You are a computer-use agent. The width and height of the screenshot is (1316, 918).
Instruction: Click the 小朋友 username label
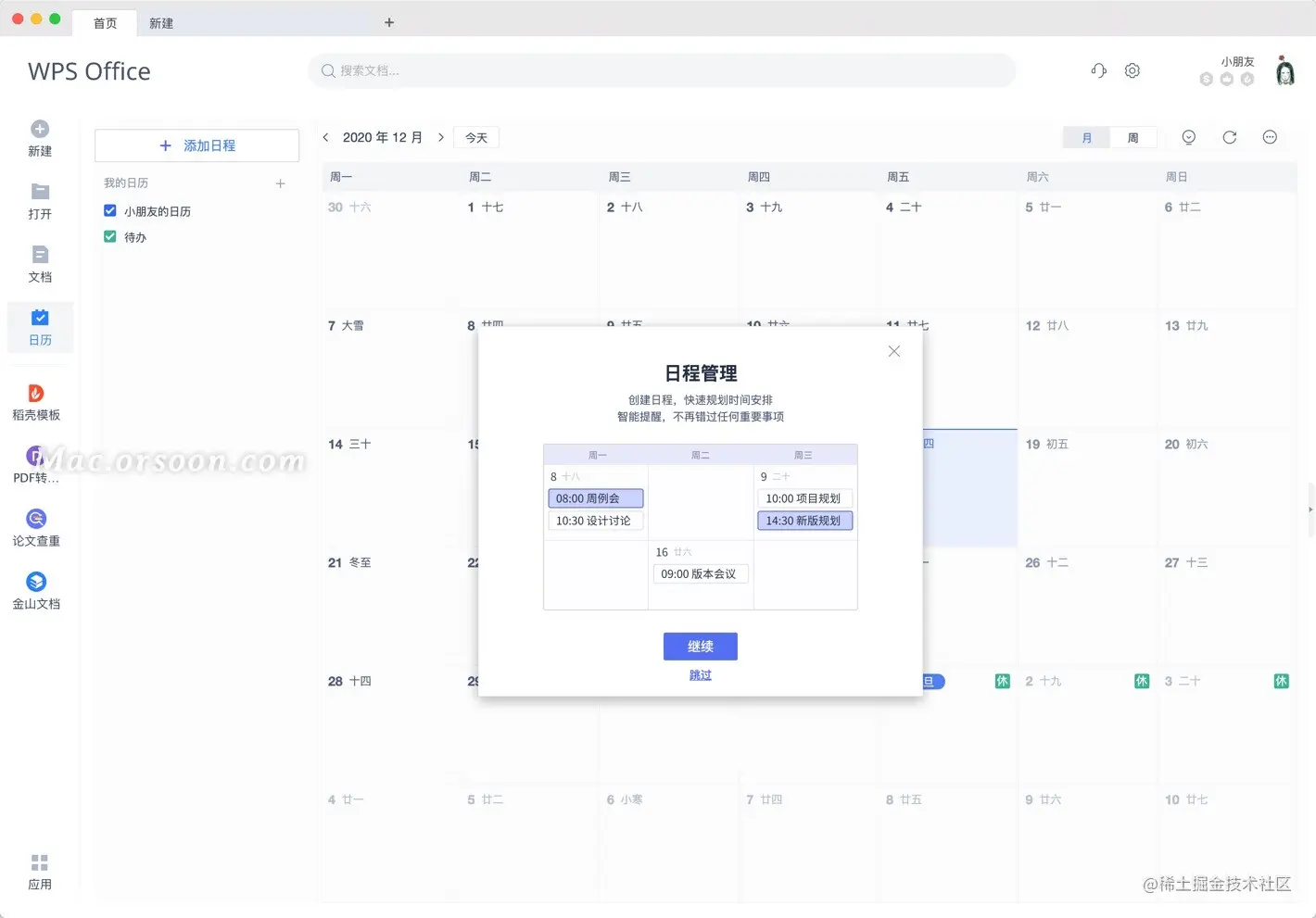click(x=1237, y=61)
